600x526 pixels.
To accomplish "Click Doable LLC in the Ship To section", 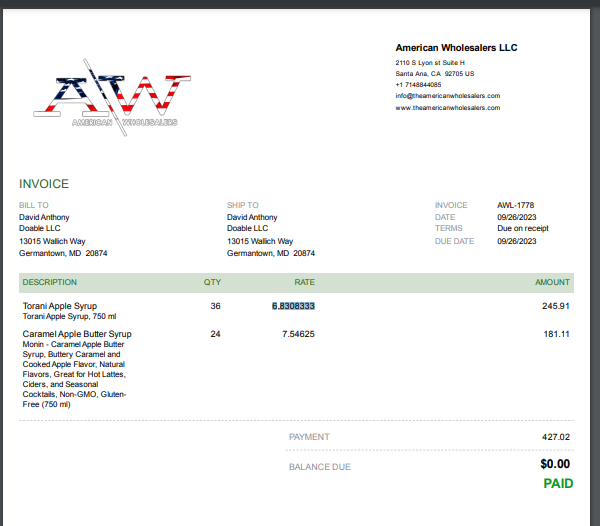I will pyautogui.click(x=248, y=228).
